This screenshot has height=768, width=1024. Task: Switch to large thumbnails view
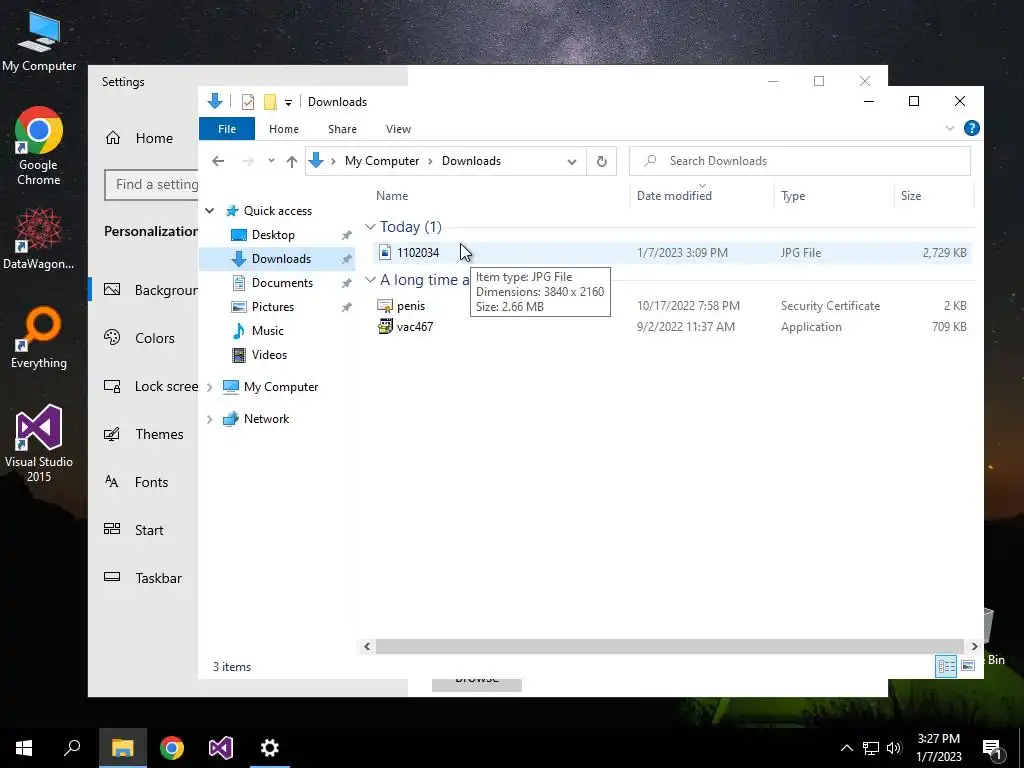click(x=968, y=666)
